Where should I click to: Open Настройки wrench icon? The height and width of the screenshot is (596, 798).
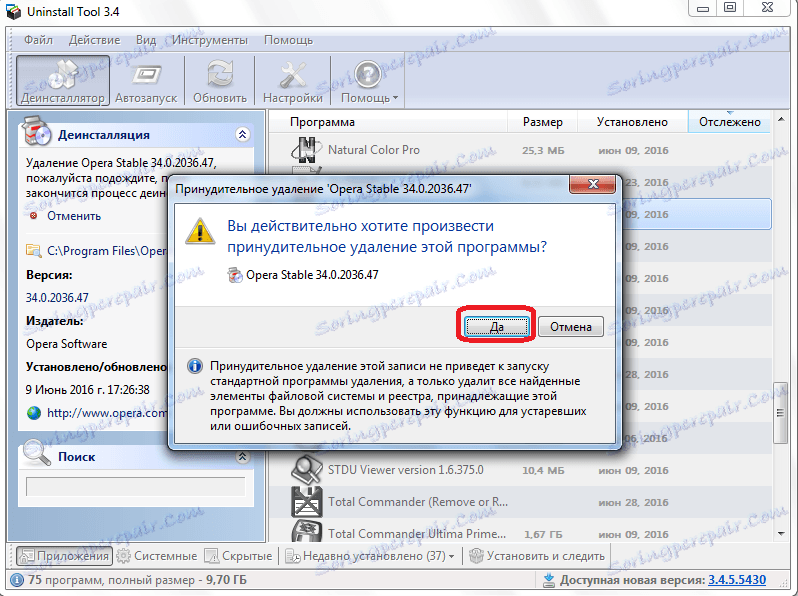point(293,75)
